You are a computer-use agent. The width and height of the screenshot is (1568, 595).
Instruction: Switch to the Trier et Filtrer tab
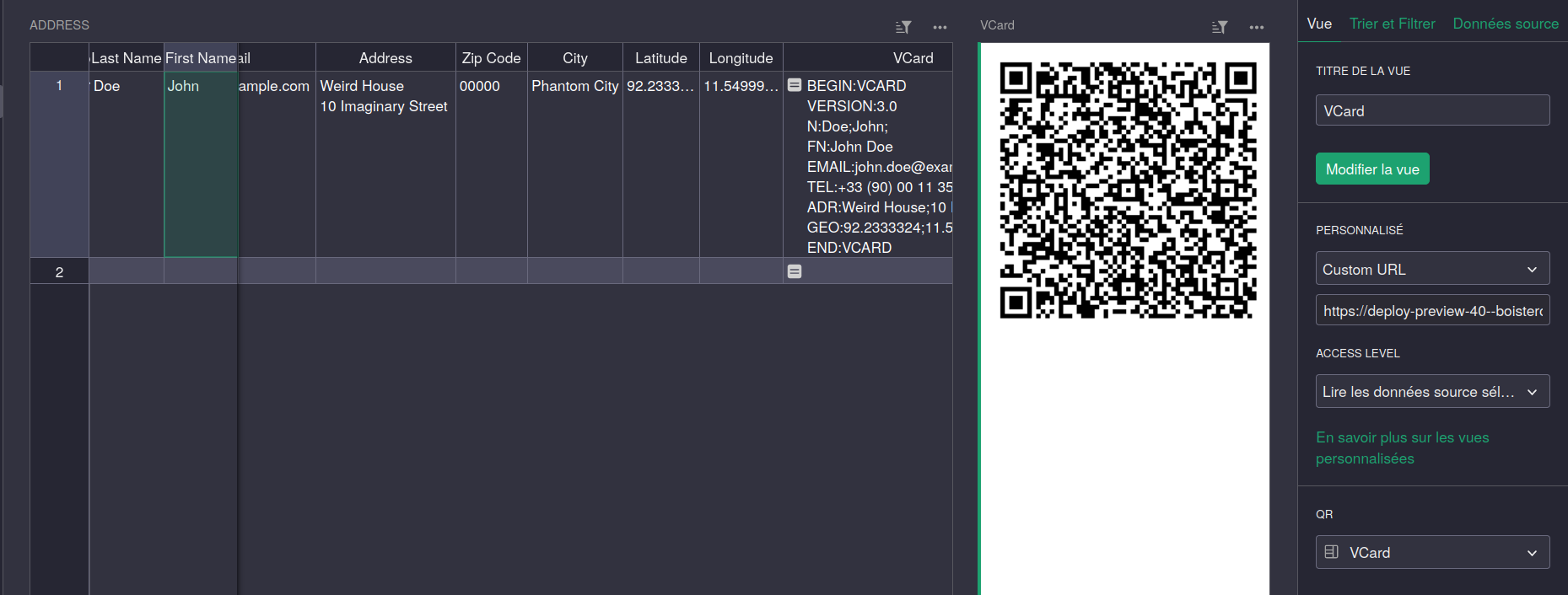pos(1392,24)
